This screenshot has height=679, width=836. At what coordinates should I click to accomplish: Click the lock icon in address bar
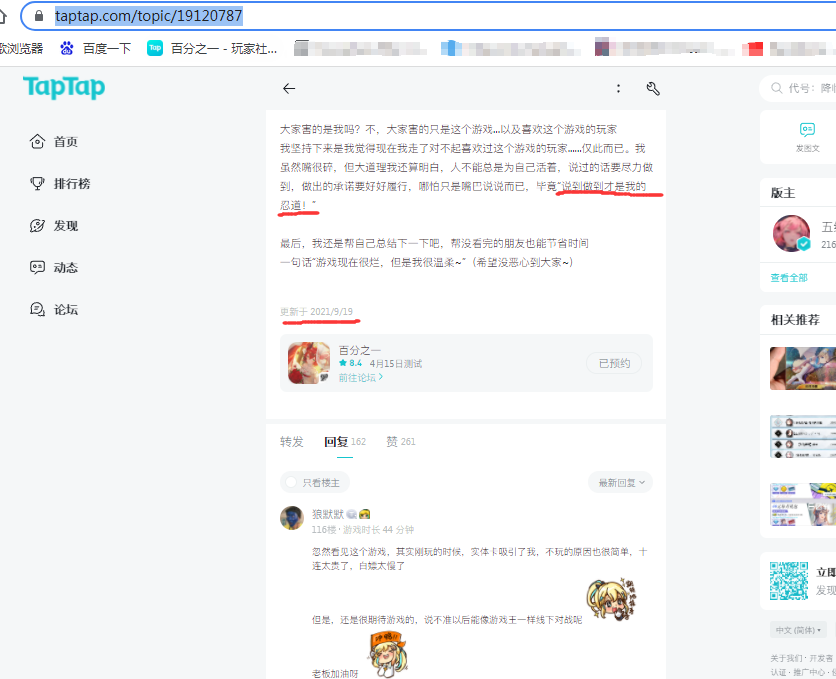pyautogui.click(x=38, y=16)
